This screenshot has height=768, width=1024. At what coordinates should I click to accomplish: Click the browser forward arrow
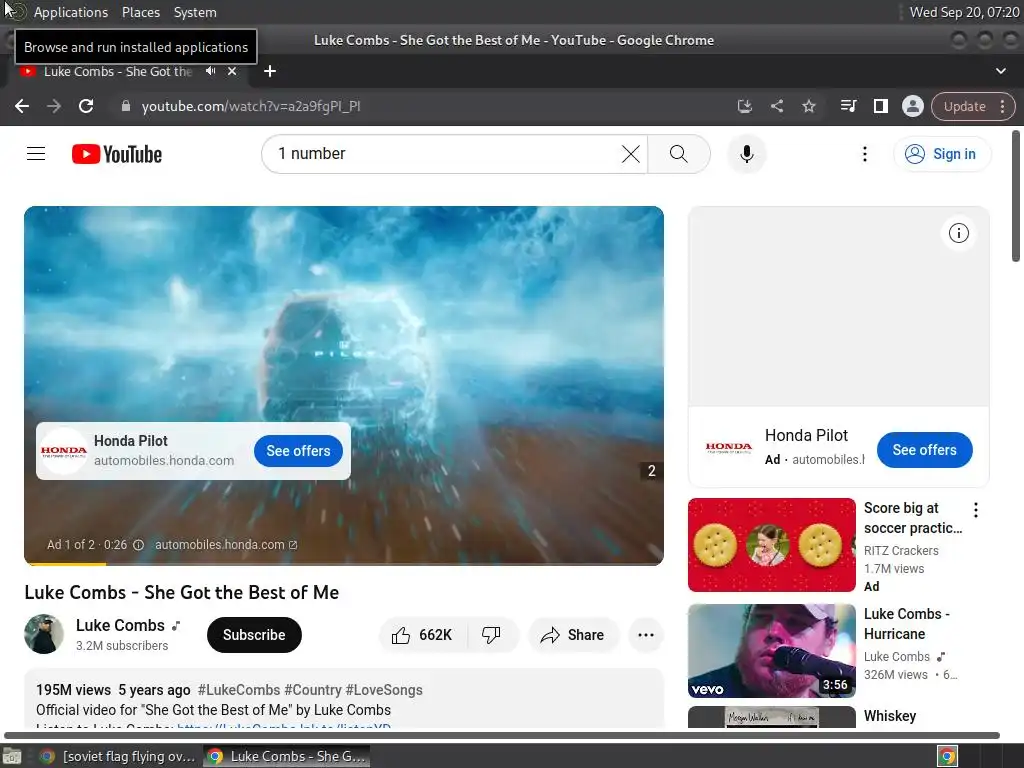(54, 106)
